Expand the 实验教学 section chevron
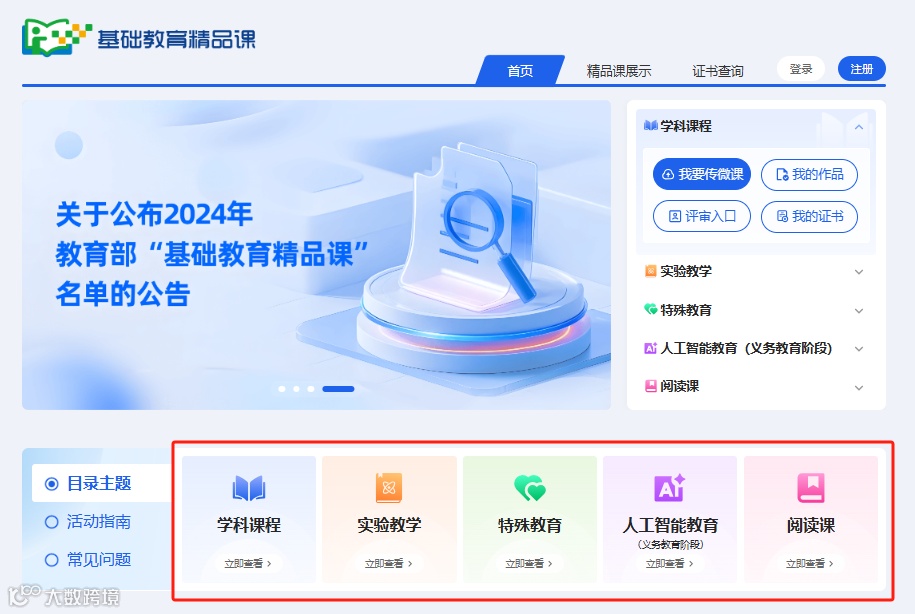Image resolution: width=915 pixels, height=614 pixels. click(858, 272)
